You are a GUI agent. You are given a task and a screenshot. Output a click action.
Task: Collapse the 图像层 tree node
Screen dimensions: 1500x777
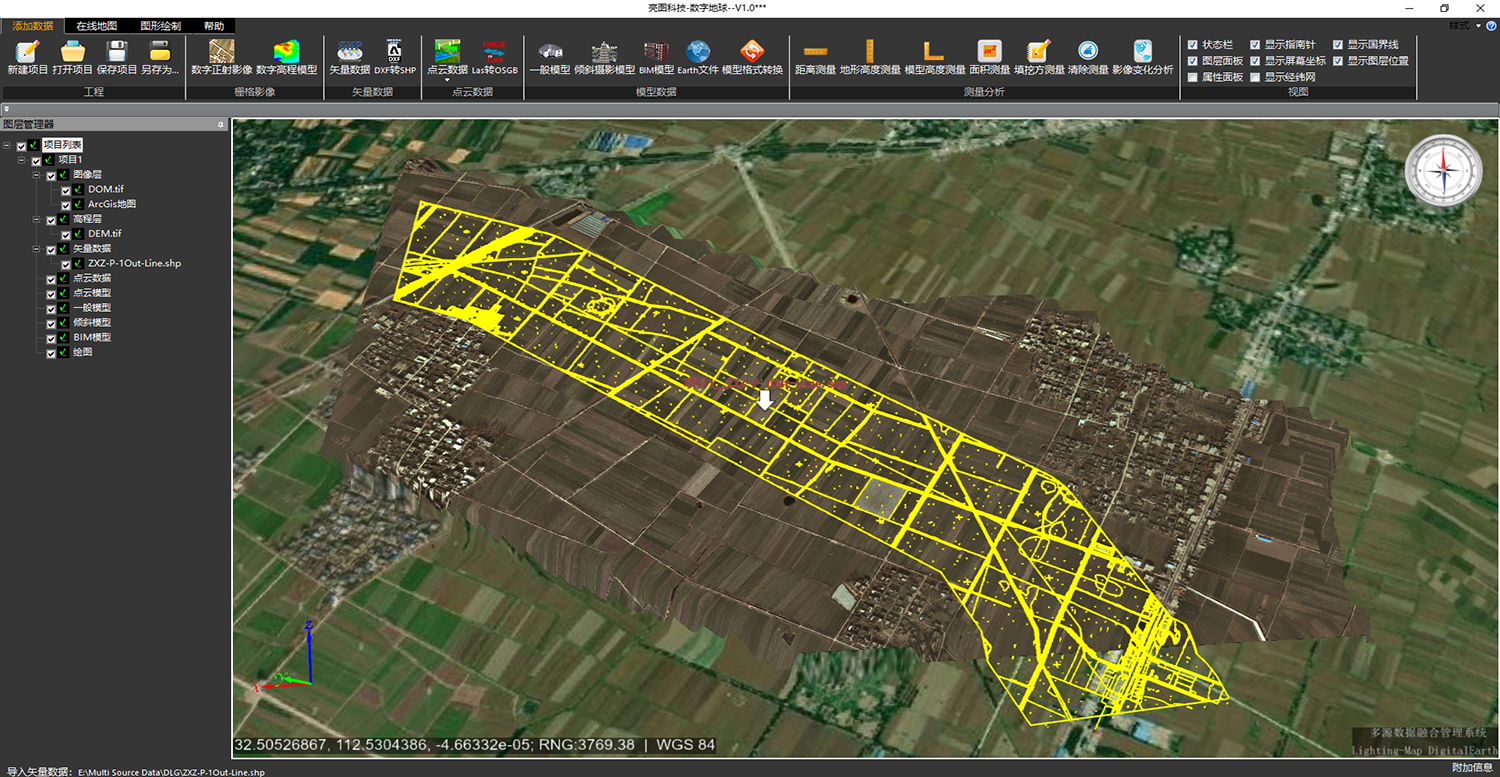pyautogui.click(x=37, y=175)
